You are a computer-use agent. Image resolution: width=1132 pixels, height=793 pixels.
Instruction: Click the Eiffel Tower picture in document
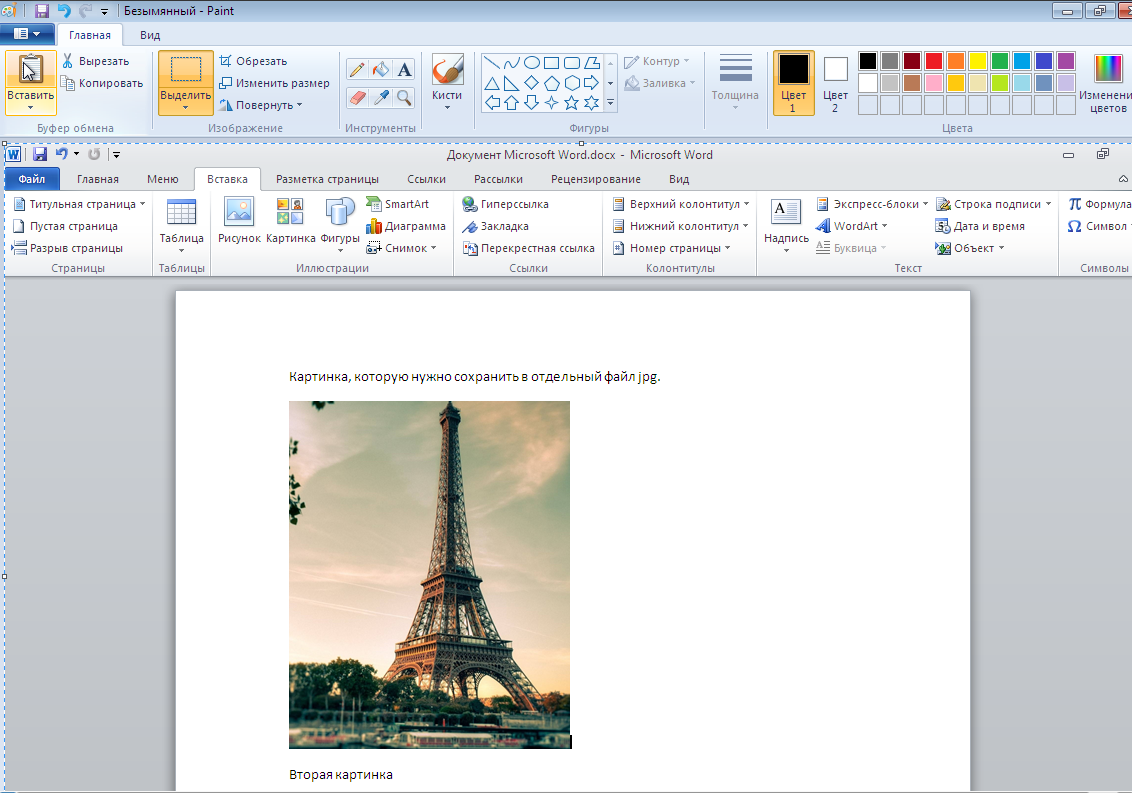[x=430, y=575]
